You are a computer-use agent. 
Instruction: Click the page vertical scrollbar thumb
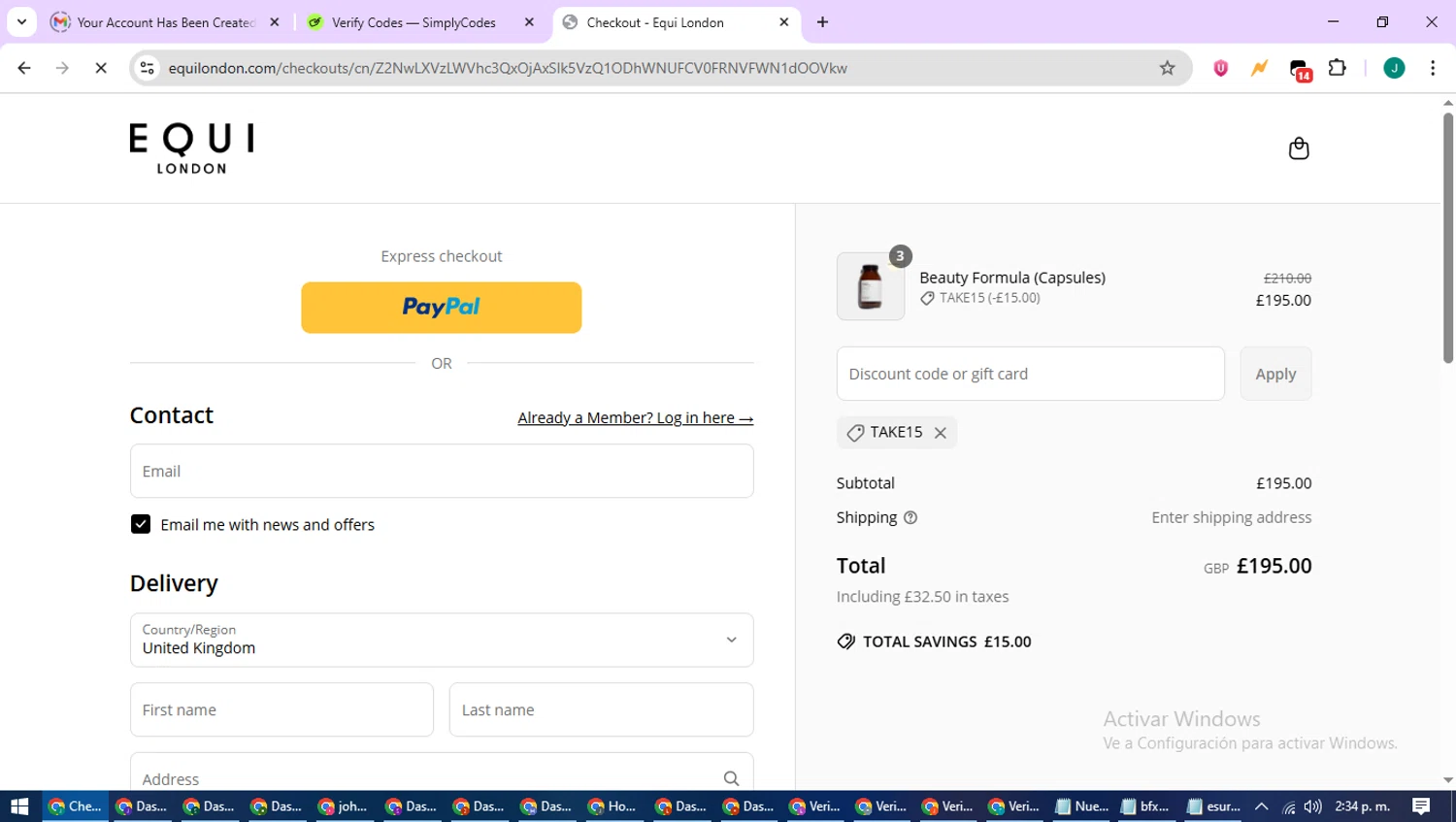coord(1448,238)
